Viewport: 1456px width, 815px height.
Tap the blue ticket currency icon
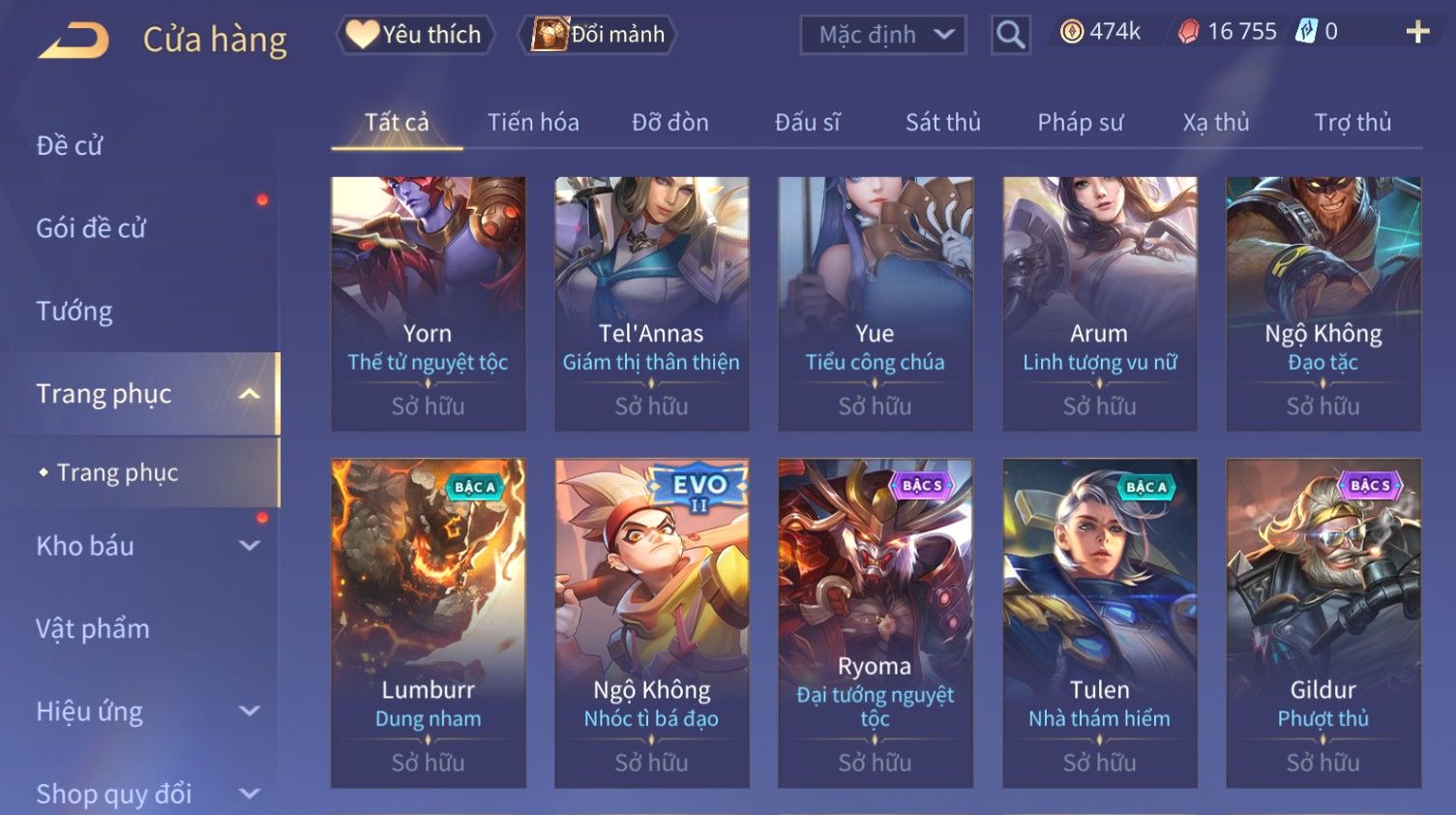[1306, 32]
